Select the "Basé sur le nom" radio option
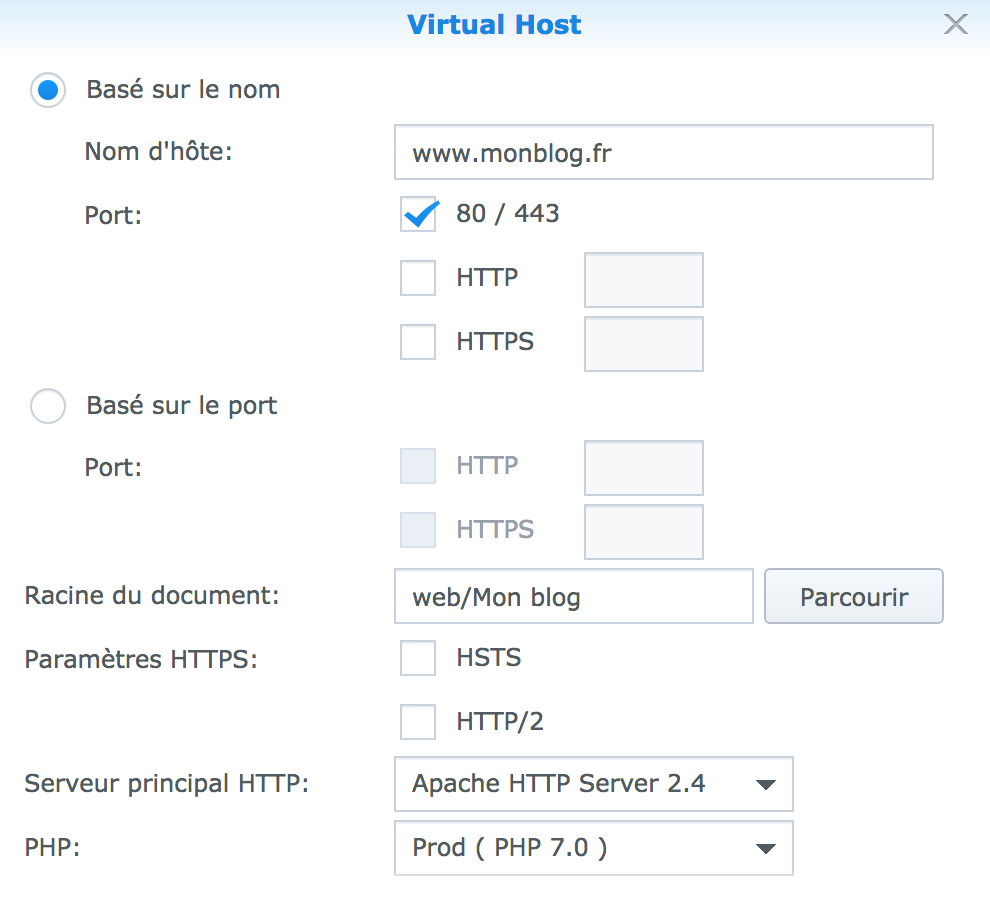The height and width of the screenshot is (924, 990). tap(48, 91)
